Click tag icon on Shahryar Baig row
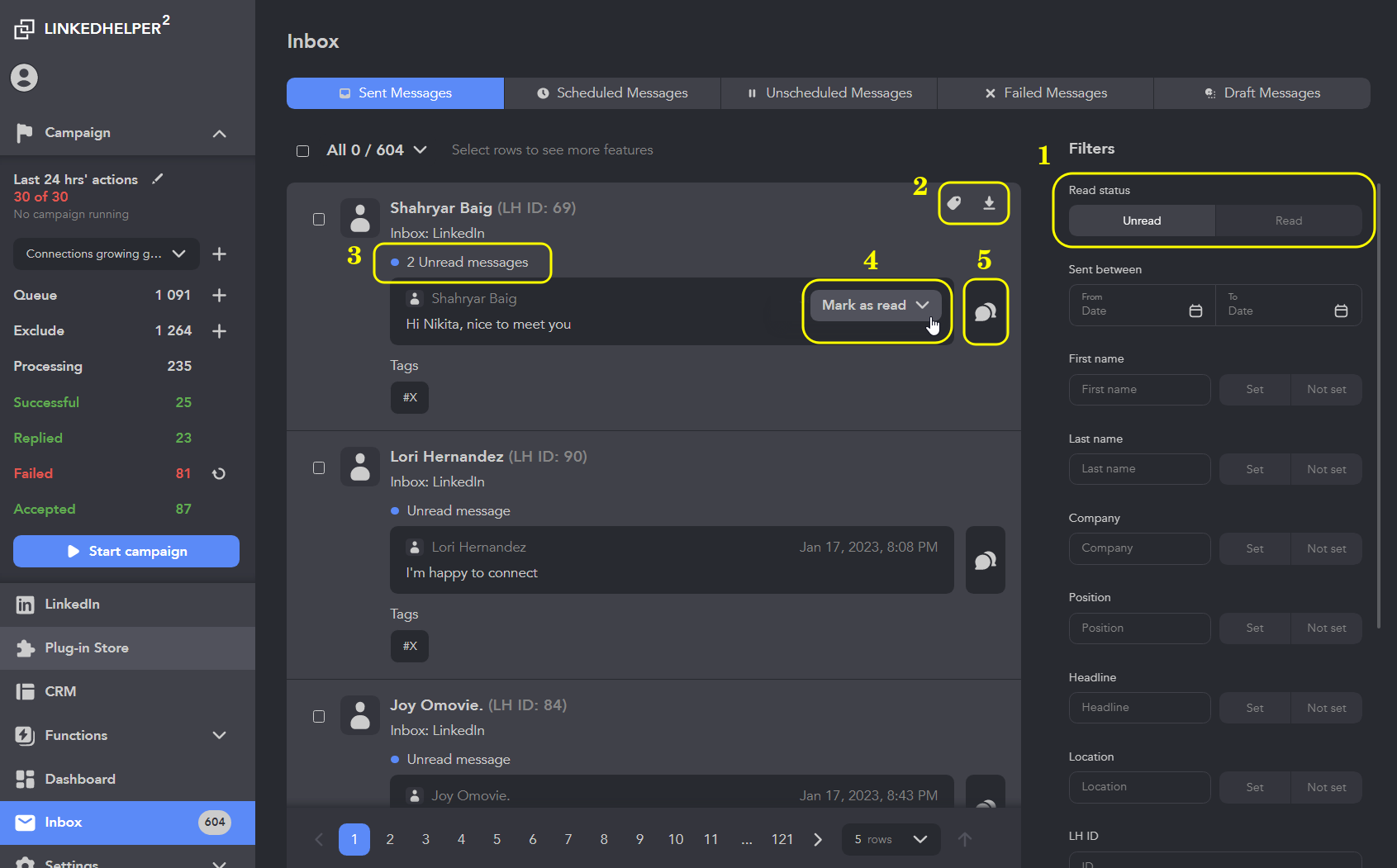The height and width of the screenshot is (868, 1397). [x=954, y=202]
